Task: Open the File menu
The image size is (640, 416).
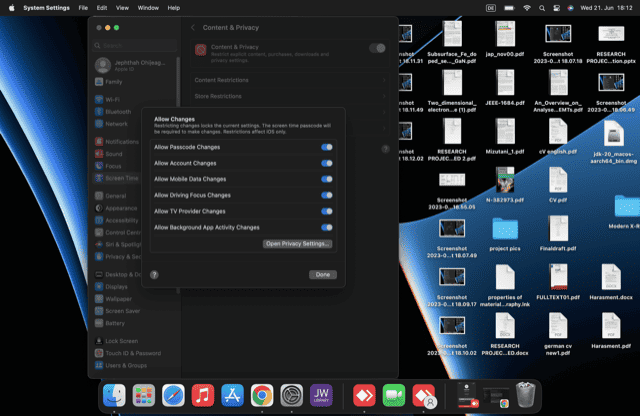Action: coord(83,8)
